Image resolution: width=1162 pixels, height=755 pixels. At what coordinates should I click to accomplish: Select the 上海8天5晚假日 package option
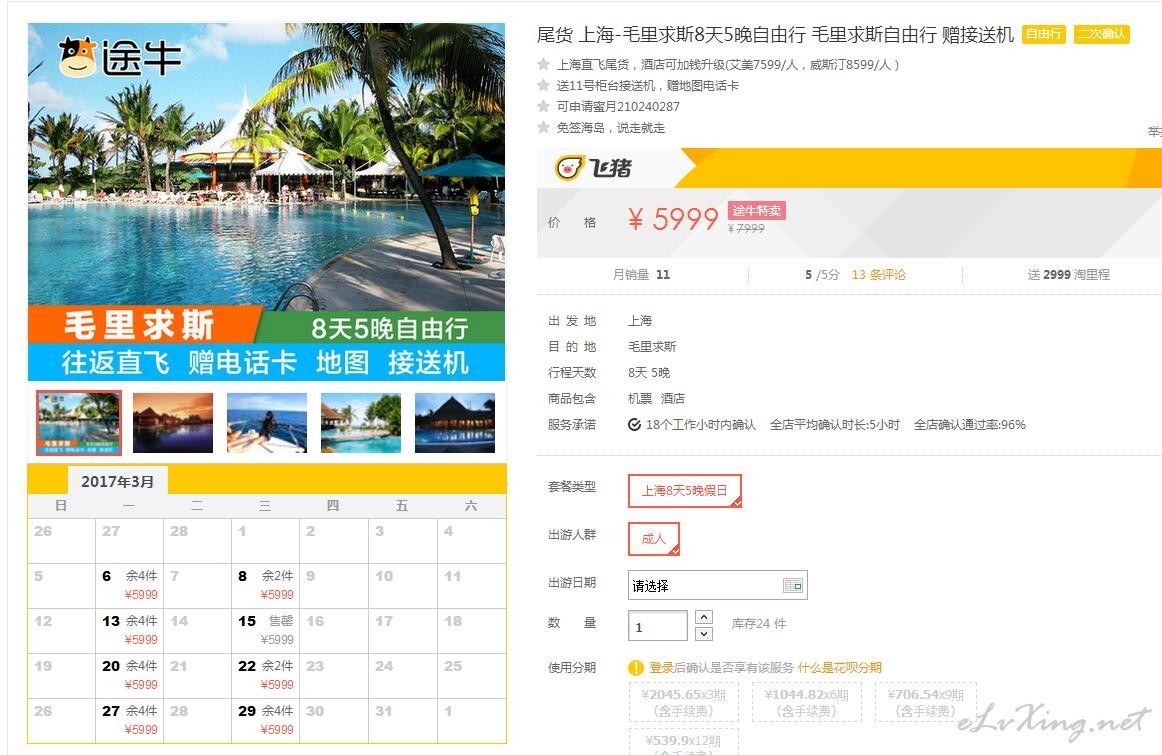click(685, 490)
